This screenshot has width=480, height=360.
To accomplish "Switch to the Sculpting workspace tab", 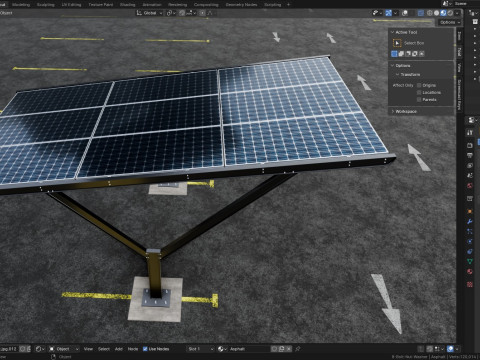I will (46, 5).
